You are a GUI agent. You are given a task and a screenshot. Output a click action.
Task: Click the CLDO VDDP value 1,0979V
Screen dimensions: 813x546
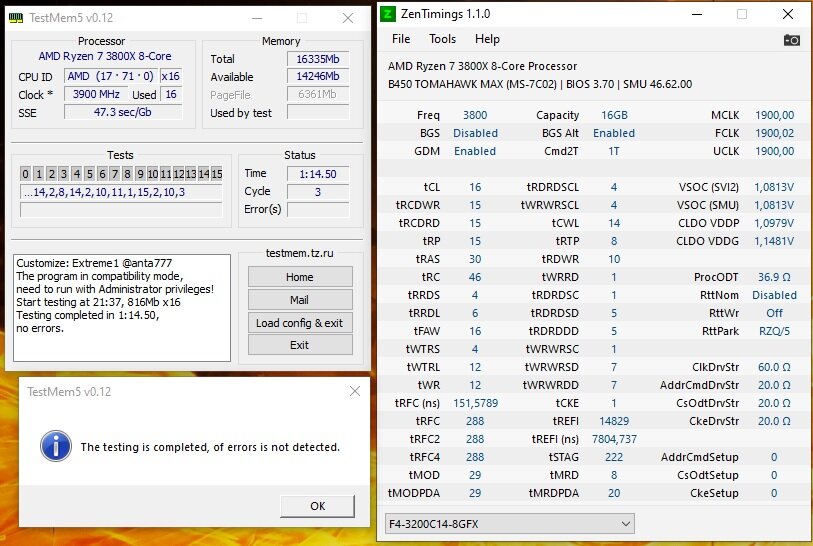(774, 223)
